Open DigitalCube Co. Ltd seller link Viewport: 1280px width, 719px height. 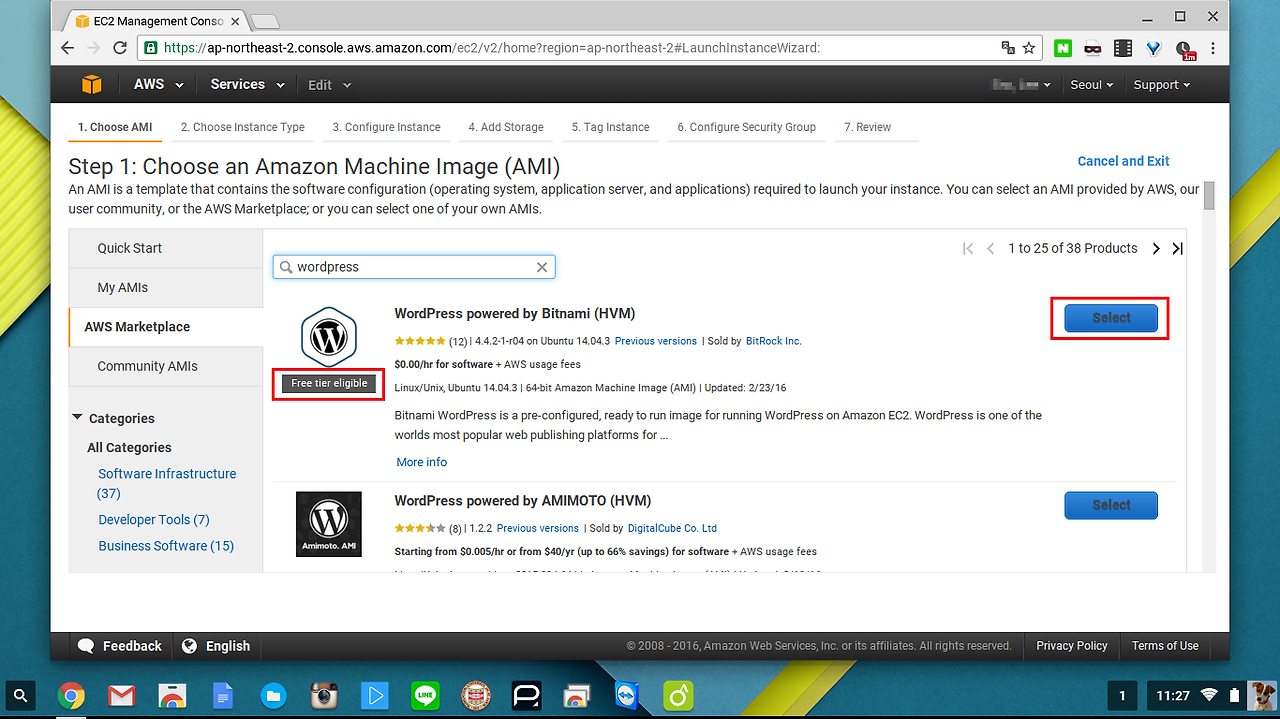coord(672,528)
